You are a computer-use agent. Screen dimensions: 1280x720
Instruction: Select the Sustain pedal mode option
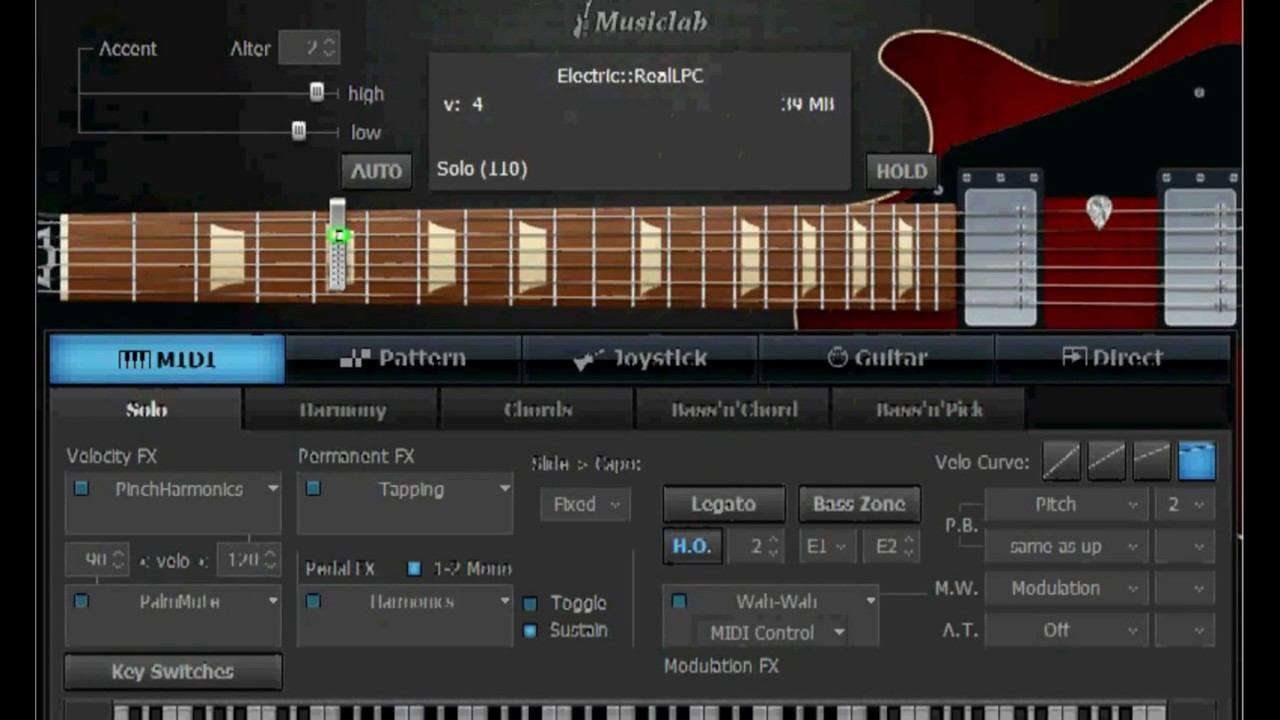(x=530, y=630)
